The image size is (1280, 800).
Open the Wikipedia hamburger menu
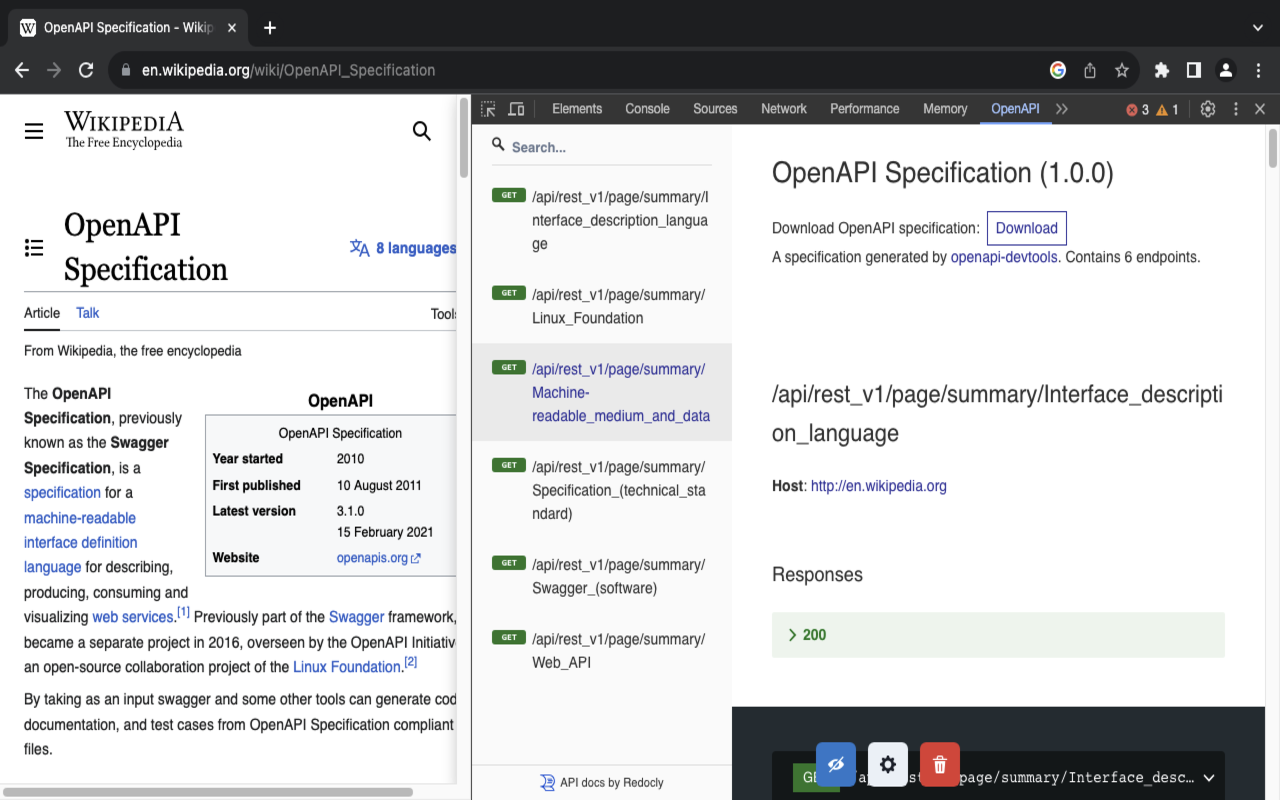click(x=34, y=130)
